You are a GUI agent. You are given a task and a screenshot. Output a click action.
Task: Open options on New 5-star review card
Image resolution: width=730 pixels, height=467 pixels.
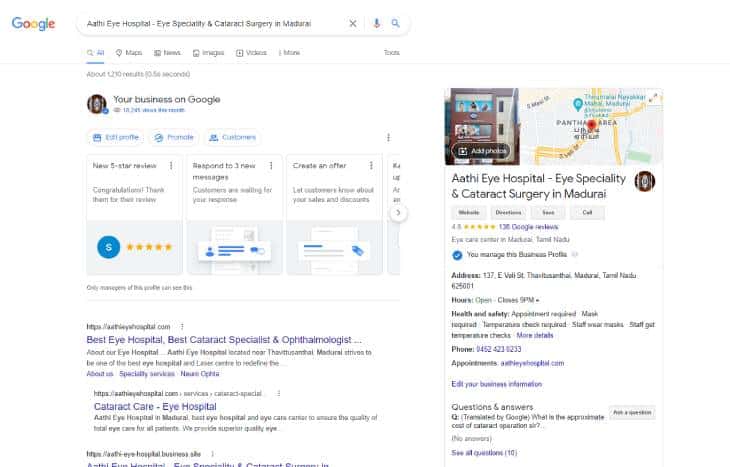click(x=171, y=166)
